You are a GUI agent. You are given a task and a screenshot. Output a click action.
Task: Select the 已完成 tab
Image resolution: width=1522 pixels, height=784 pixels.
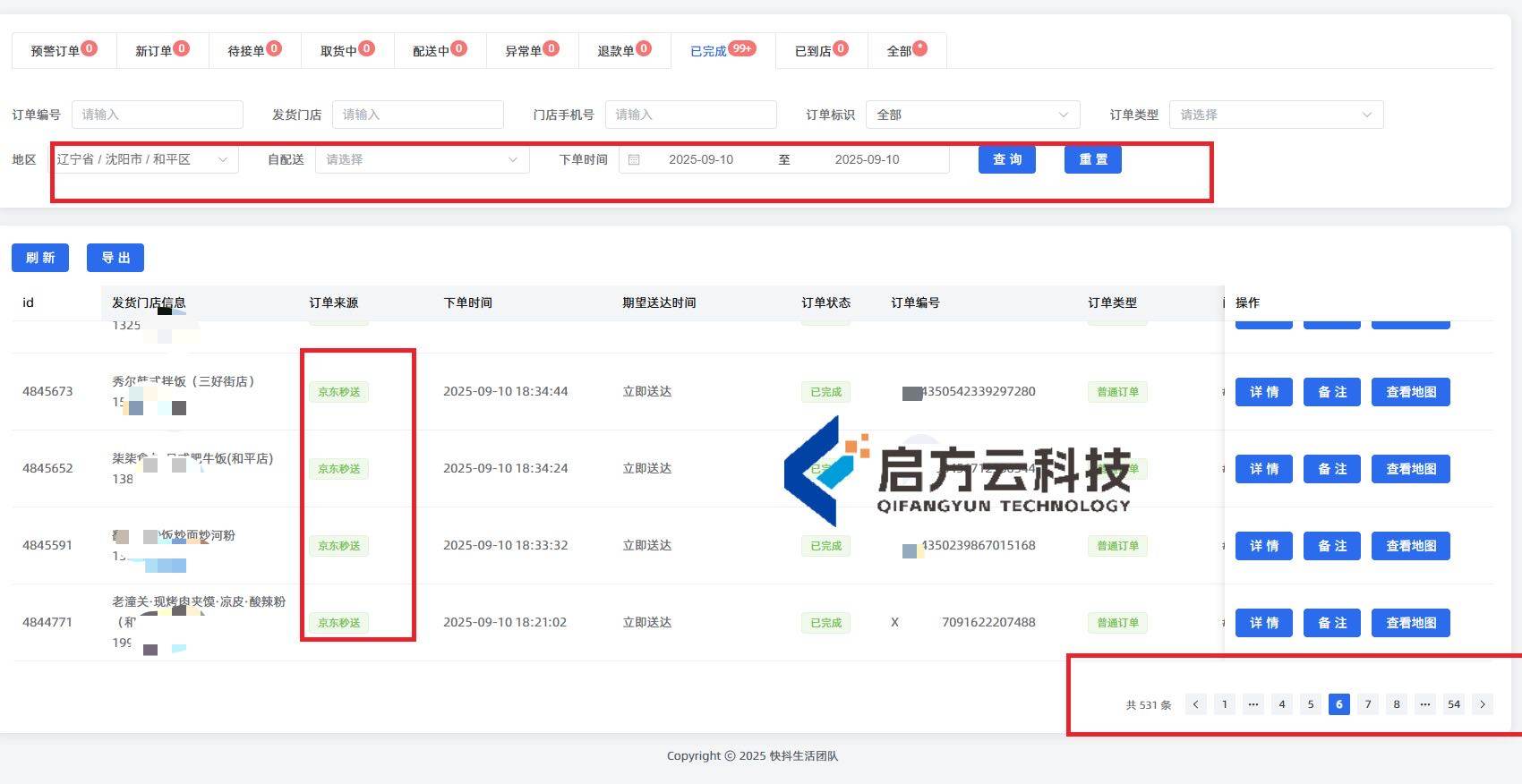coord(723,50)
